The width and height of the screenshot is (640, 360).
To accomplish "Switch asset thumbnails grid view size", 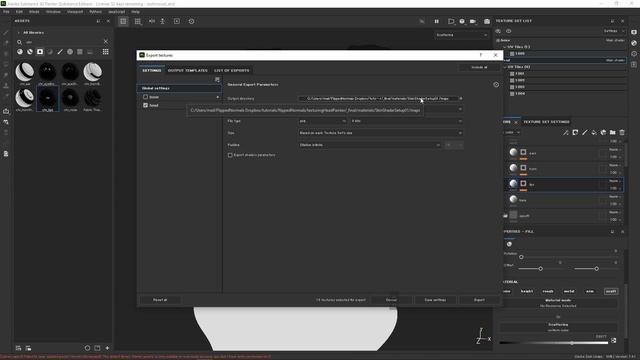I will click(105, 52).
